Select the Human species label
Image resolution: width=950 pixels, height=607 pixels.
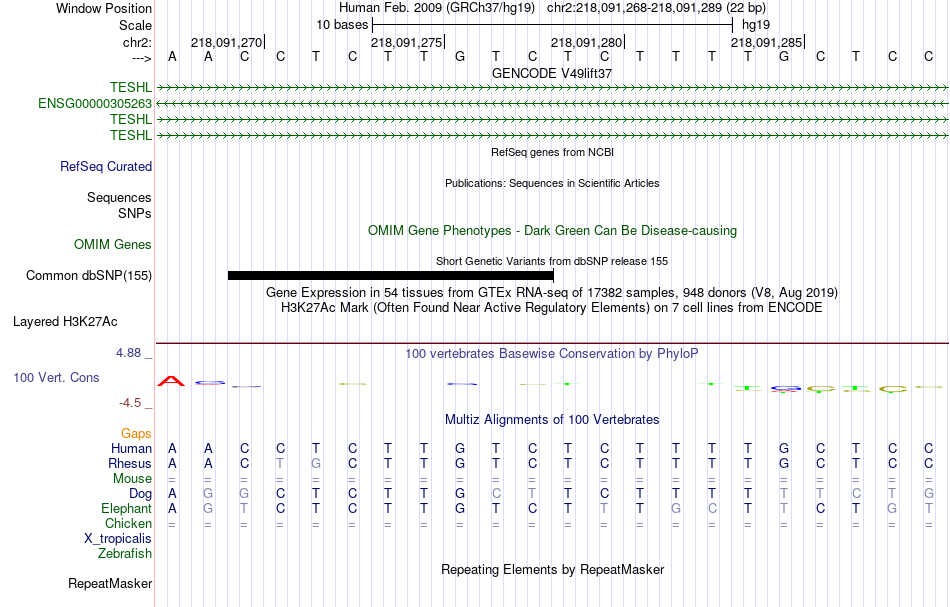131,448
